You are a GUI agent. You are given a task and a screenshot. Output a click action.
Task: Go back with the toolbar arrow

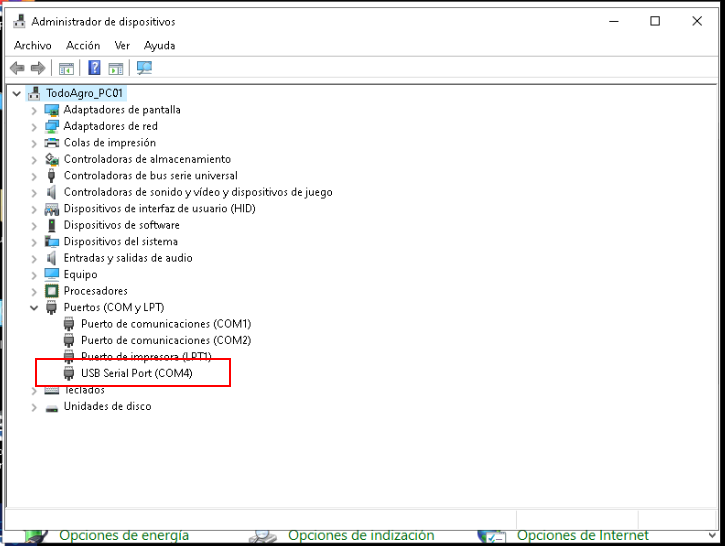point(17,68)
